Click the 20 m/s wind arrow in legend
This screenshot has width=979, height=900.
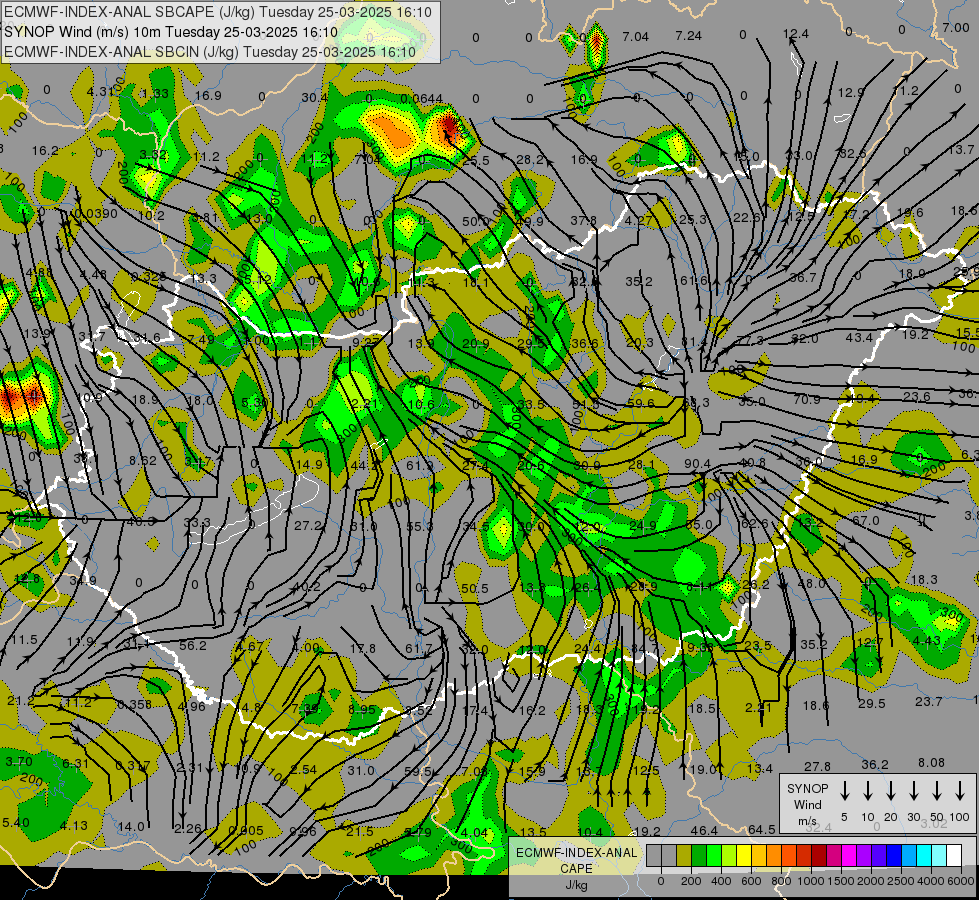coord(890,790)
